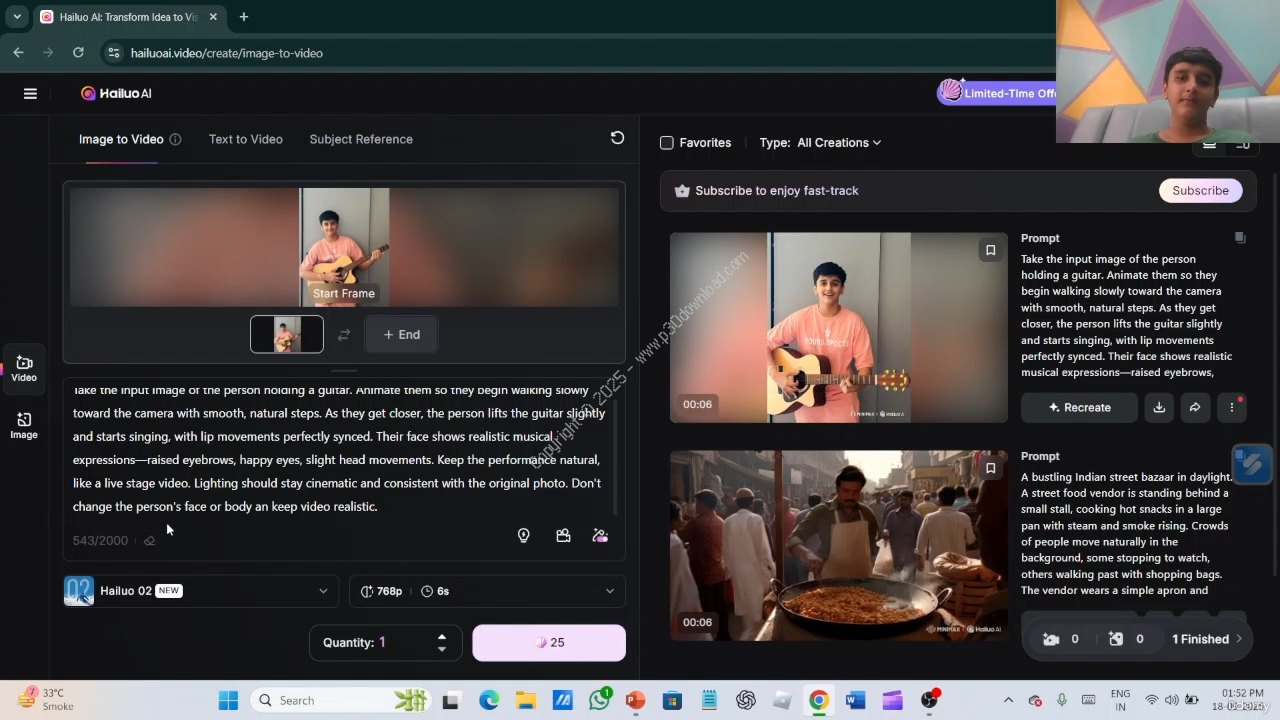The width and height of the screenshot is (1280, 720).
Task: Share the guitar video with arrow icon
Action: pyautogui.click(x=1195, y=407)
